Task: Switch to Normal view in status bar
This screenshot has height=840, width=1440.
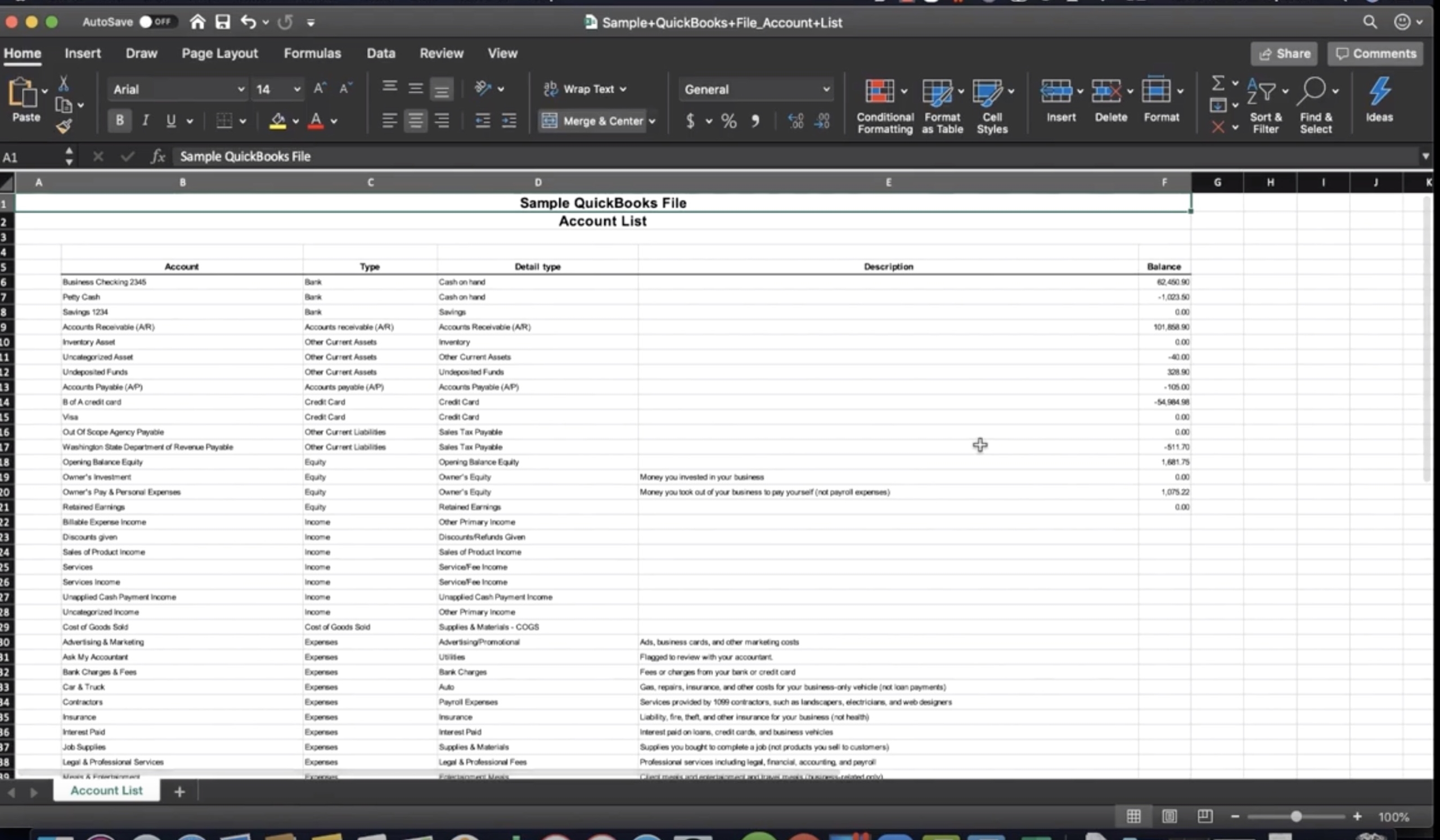Action: pyautogui.click(x=1133, y=816)
